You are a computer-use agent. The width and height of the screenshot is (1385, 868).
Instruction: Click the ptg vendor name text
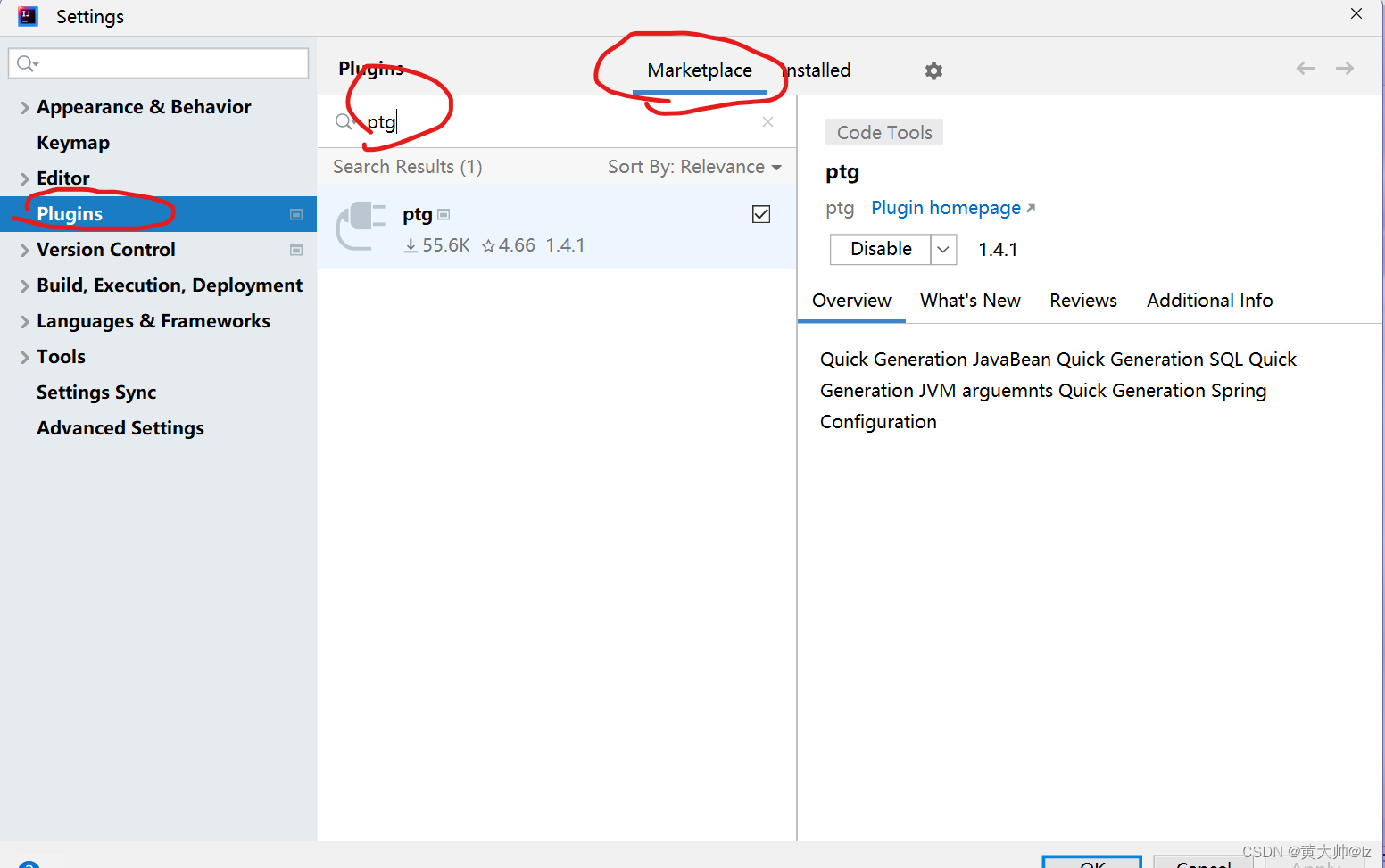pyautogui.click(x=840, y=208)
